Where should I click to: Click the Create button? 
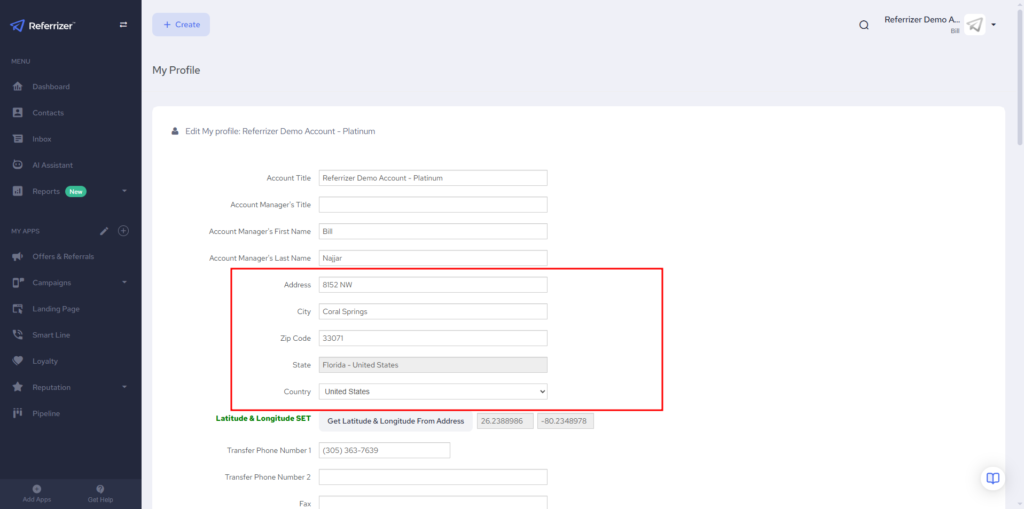coord(181,25)
